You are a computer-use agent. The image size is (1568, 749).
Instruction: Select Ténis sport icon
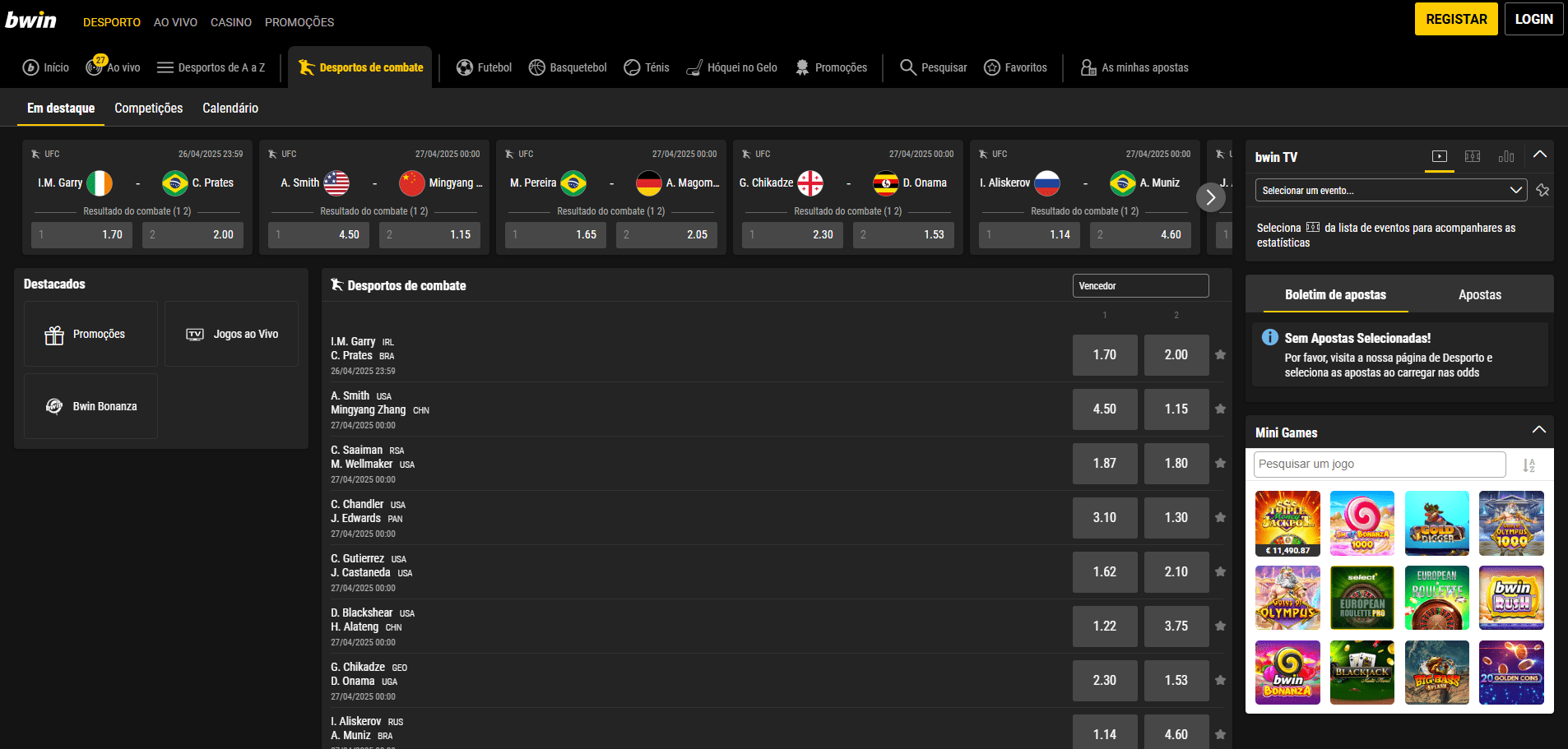632,67
